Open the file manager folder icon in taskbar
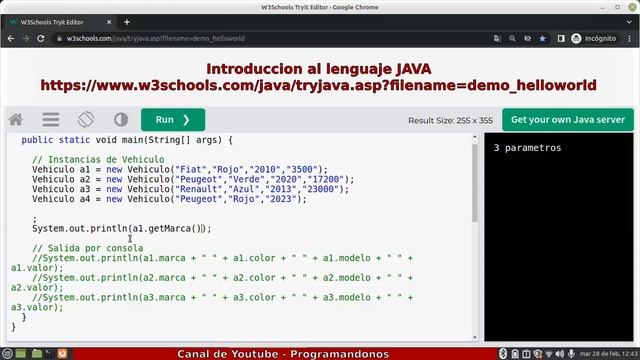This screenshot has height=360, width=640. [x=37, y=353]
